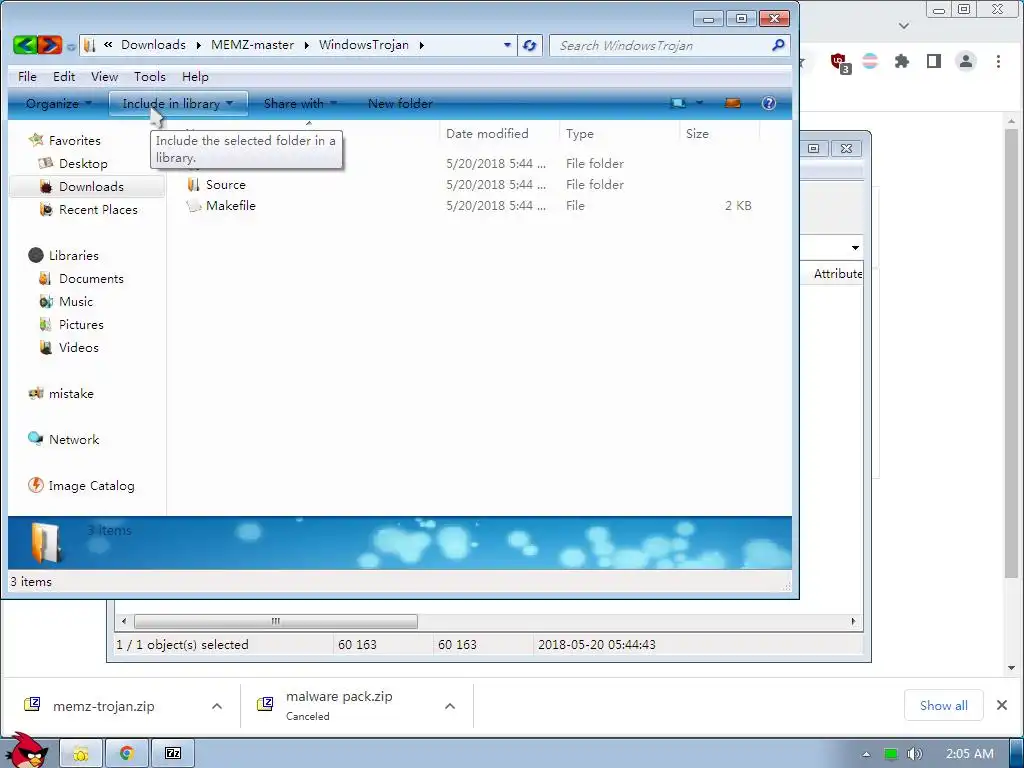Sort by Size column header
This screenshot has width=1024, height=768.
click(720, 134)
